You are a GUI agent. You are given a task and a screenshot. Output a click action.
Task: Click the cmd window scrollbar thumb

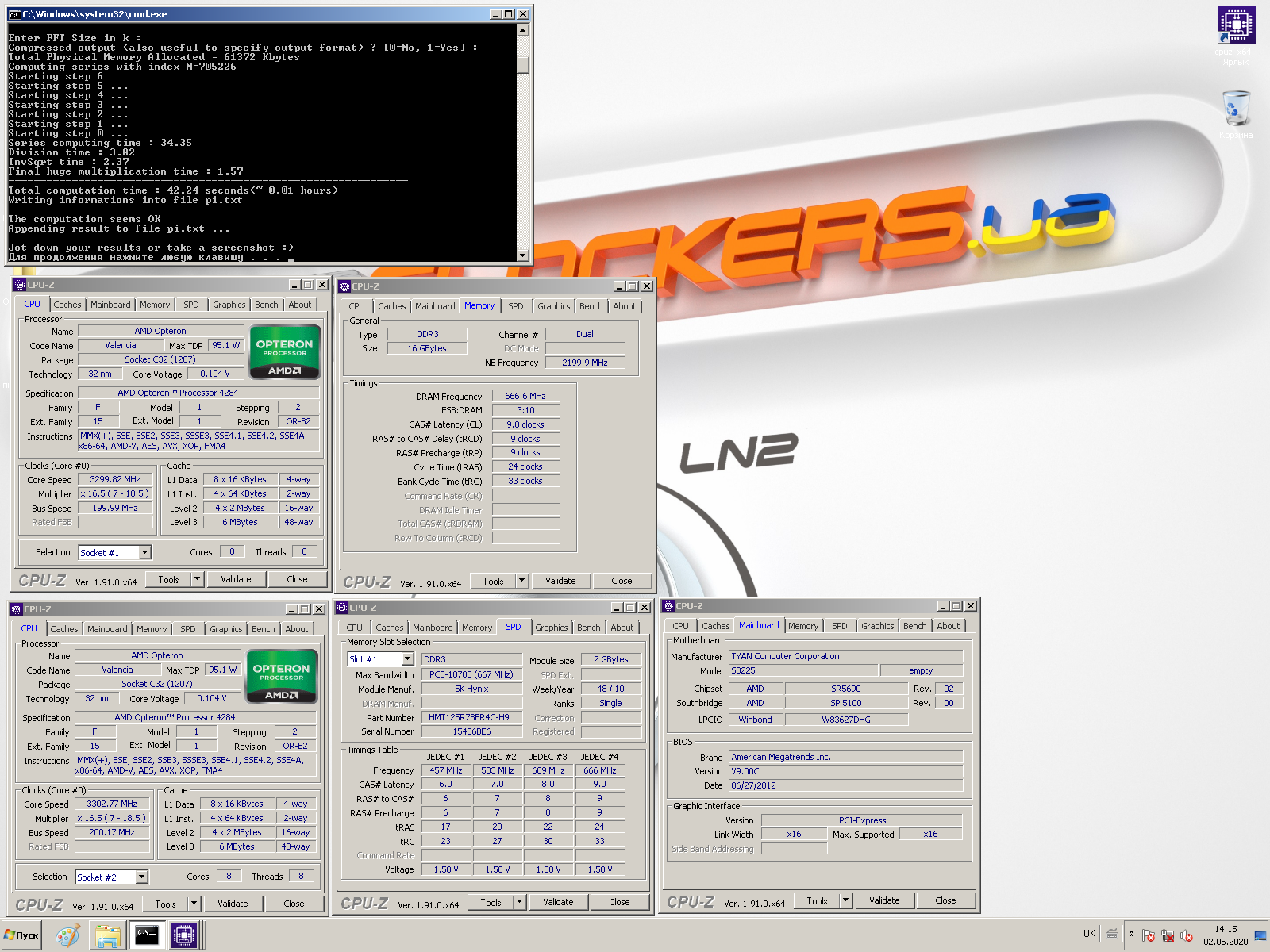(522, 64)
